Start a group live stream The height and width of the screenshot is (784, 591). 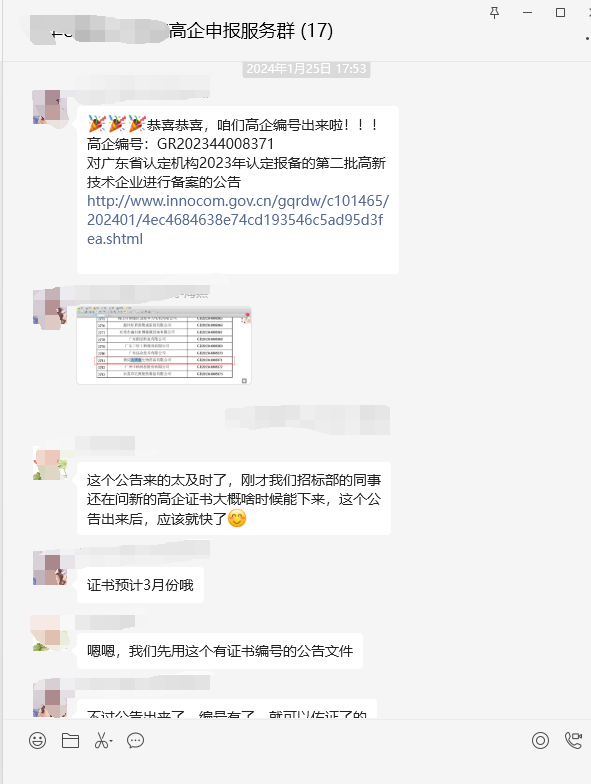tap(540, 740)
